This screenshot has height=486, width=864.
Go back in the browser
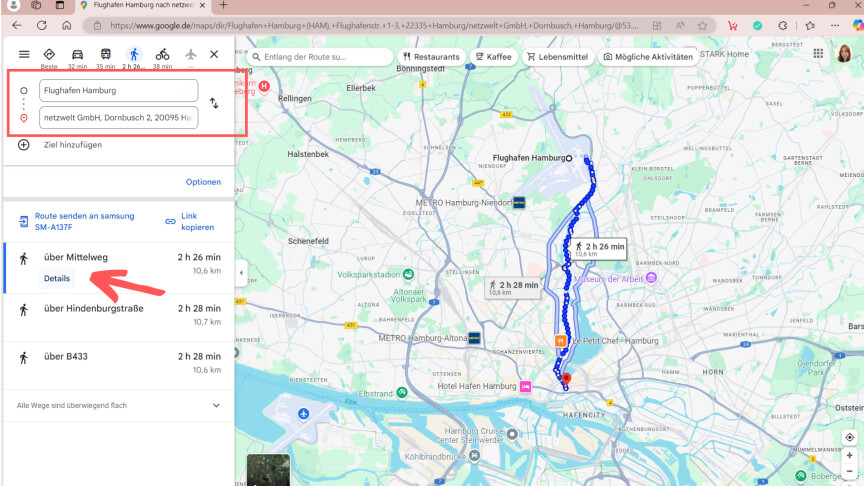(x=17, y=25)
